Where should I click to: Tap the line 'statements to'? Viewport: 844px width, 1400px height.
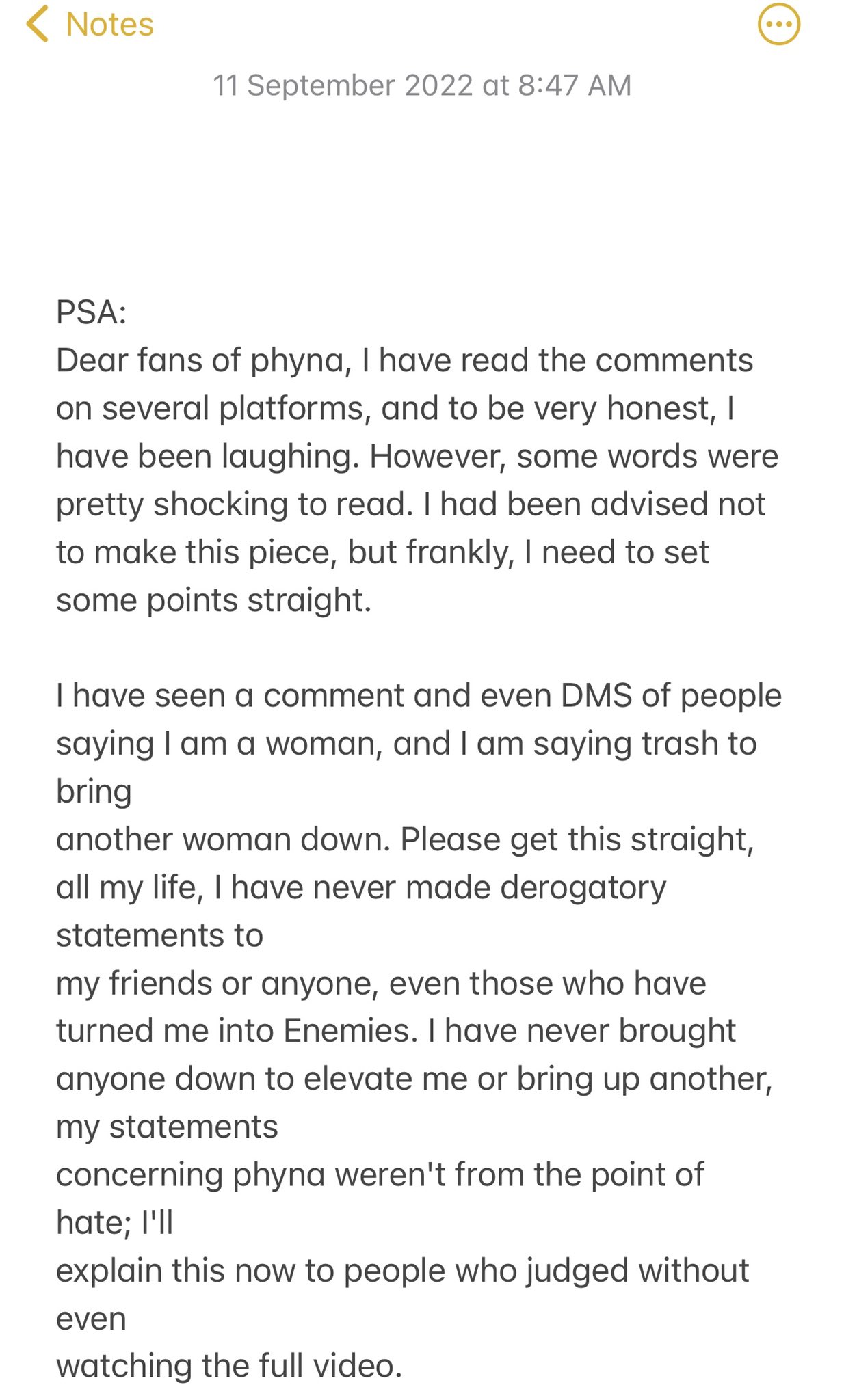159,935
